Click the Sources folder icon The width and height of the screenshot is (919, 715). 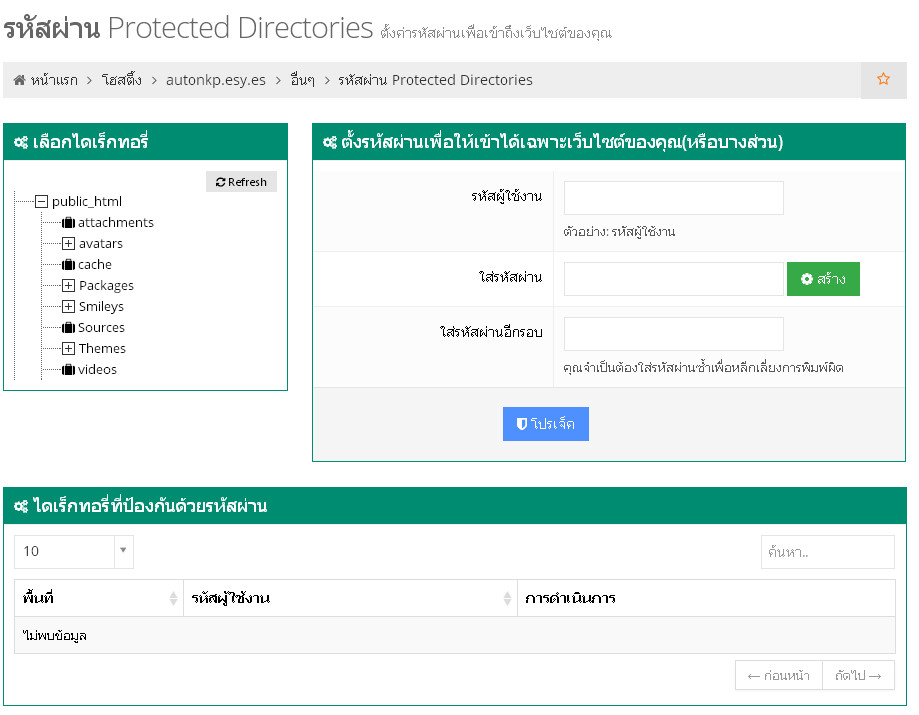pos(68,328)
